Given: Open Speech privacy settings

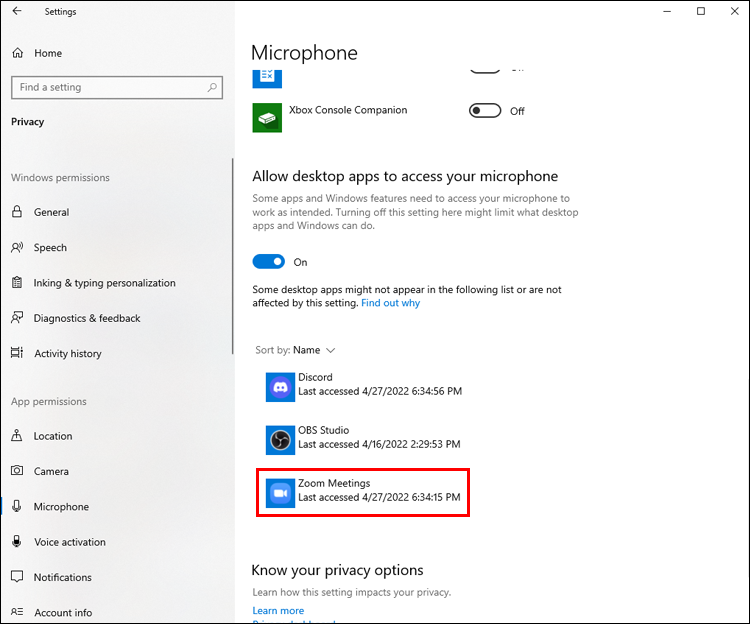Looking at the screenshot, I should [x=50, y=248].
